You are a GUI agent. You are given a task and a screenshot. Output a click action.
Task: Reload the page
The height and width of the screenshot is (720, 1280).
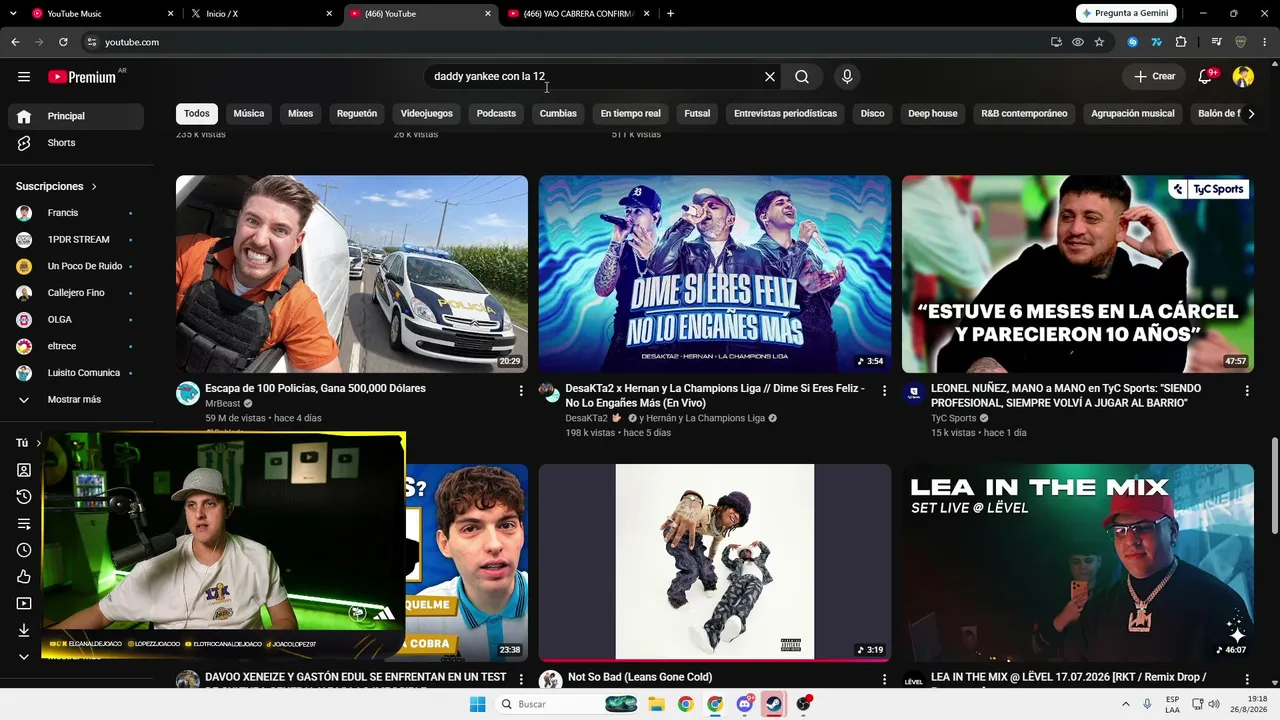click(63, 42)
